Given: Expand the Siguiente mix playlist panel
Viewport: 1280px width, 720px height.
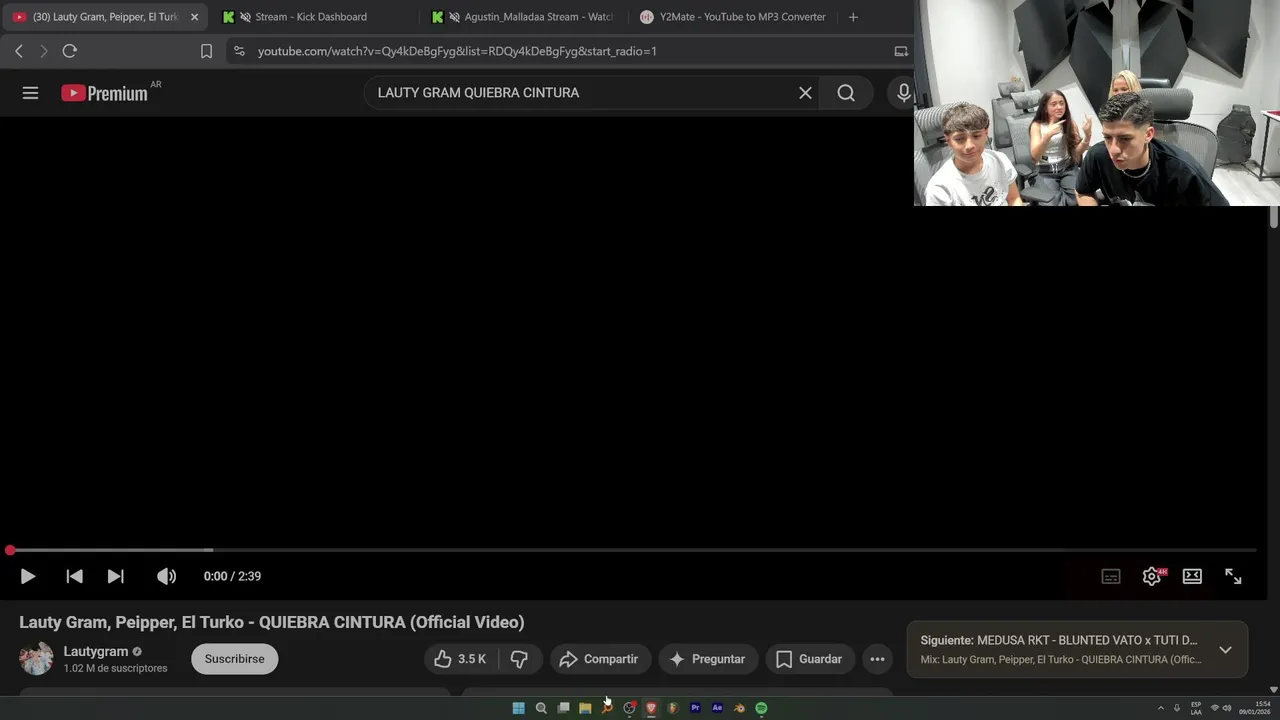Looking at the screenshot, I should pyautogui.click(x=1225, y=650).
